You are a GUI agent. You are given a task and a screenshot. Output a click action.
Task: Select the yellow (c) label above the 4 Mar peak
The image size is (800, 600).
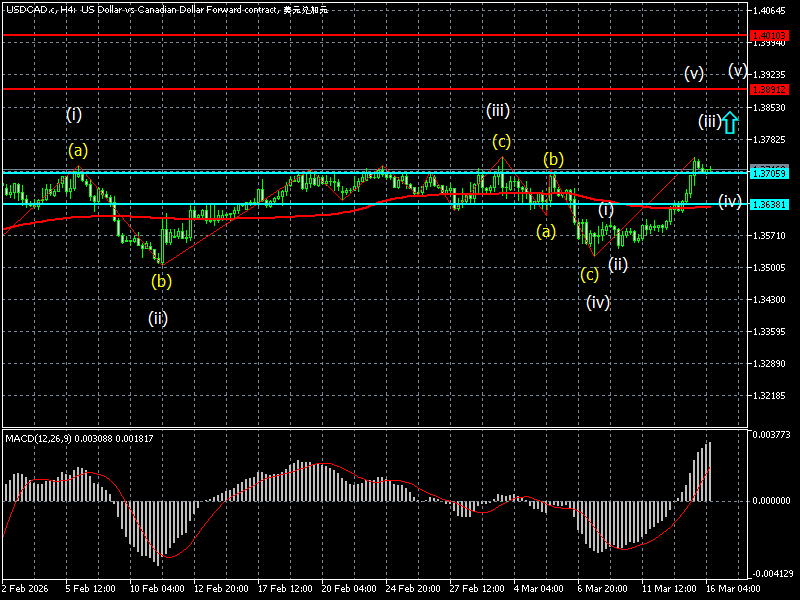[x=502, y=141]
